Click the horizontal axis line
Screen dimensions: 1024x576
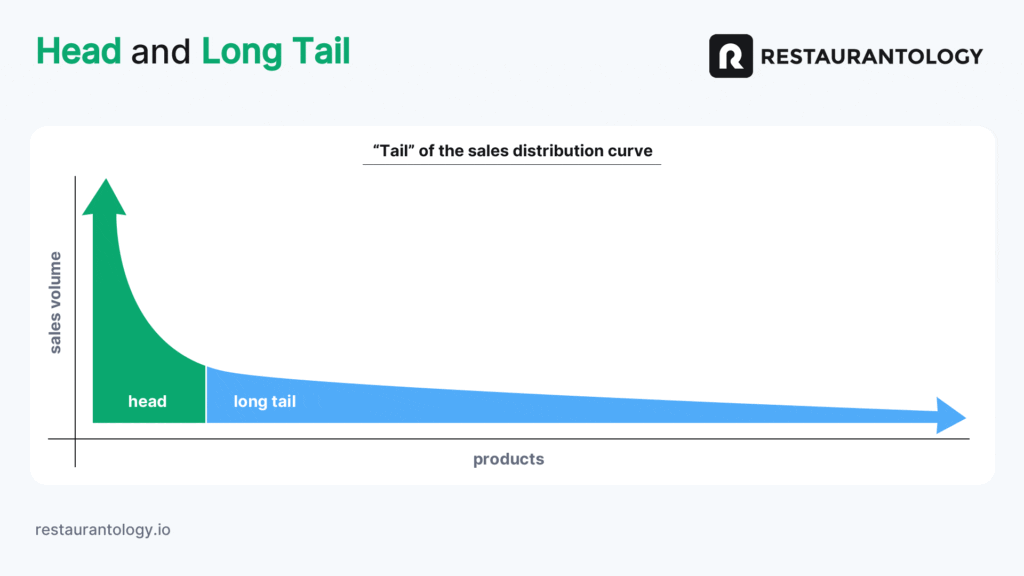click(x=509, y=439)
